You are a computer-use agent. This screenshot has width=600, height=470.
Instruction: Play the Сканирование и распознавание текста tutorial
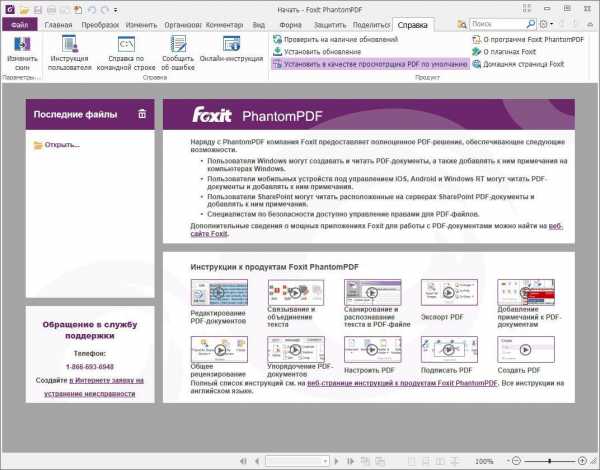[x=372, y=292]
